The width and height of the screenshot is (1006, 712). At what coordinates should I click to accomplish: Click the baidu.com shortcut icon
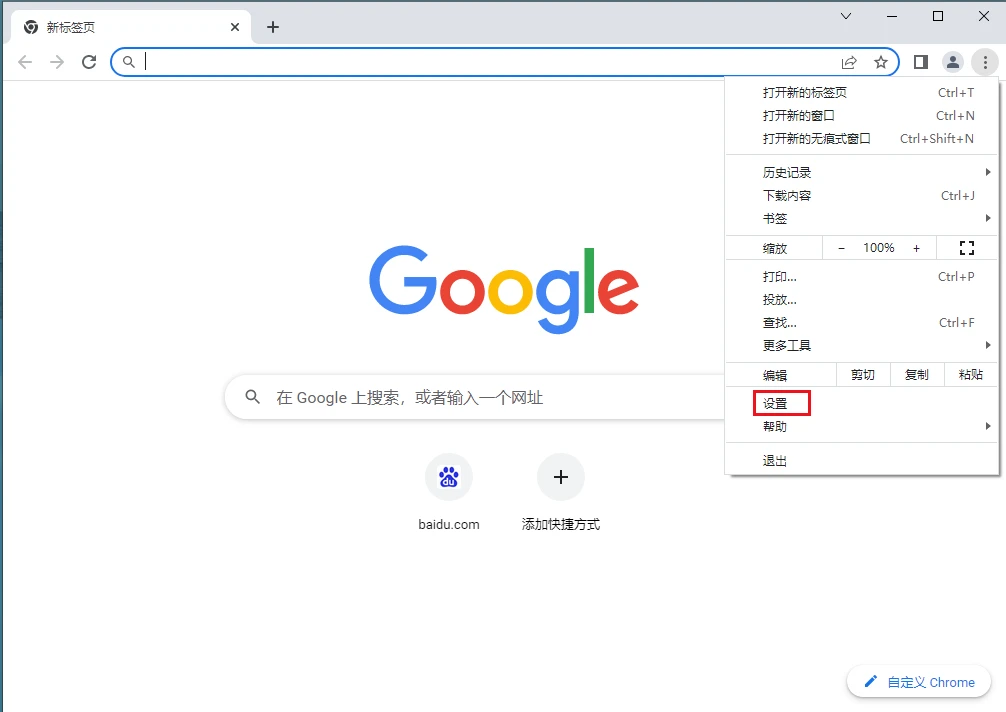click(x=448, y=477)
